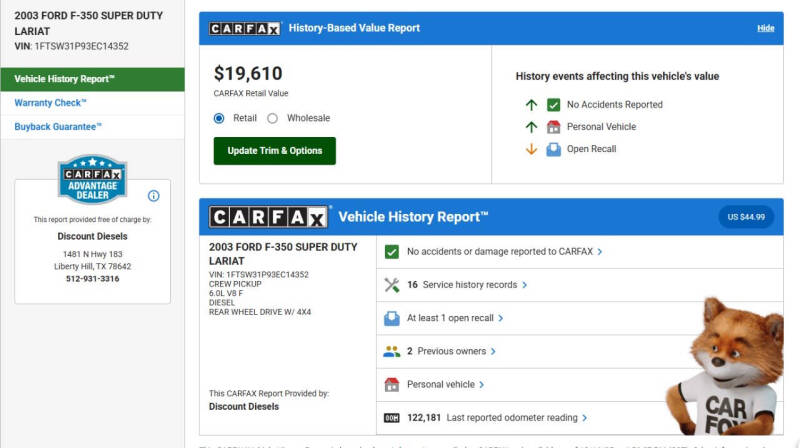The width and height of the screenshot is (800, 448).
Task: Select the Wholesale value radio button
Action: 273,118
